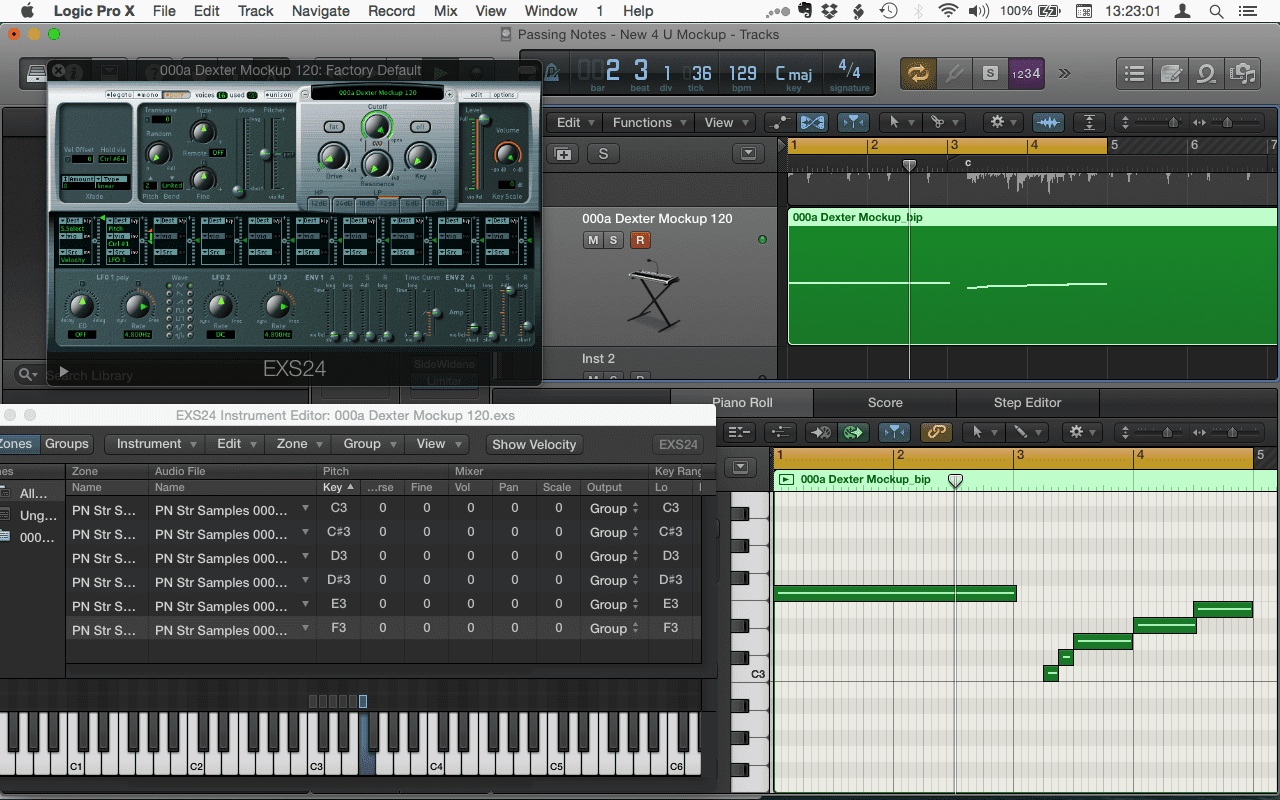
Task: Open Snap gear menu in Tracks area
Action: coord(1002,122)
